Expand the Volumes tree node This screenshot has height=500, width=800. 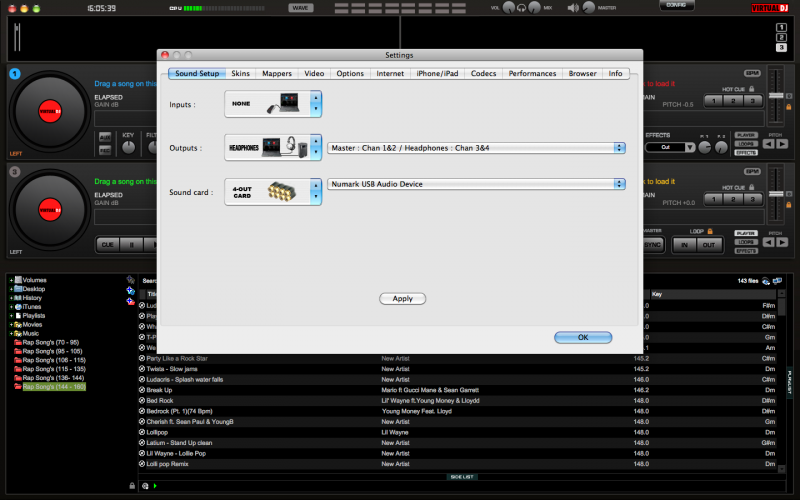(x=11, y=280)
